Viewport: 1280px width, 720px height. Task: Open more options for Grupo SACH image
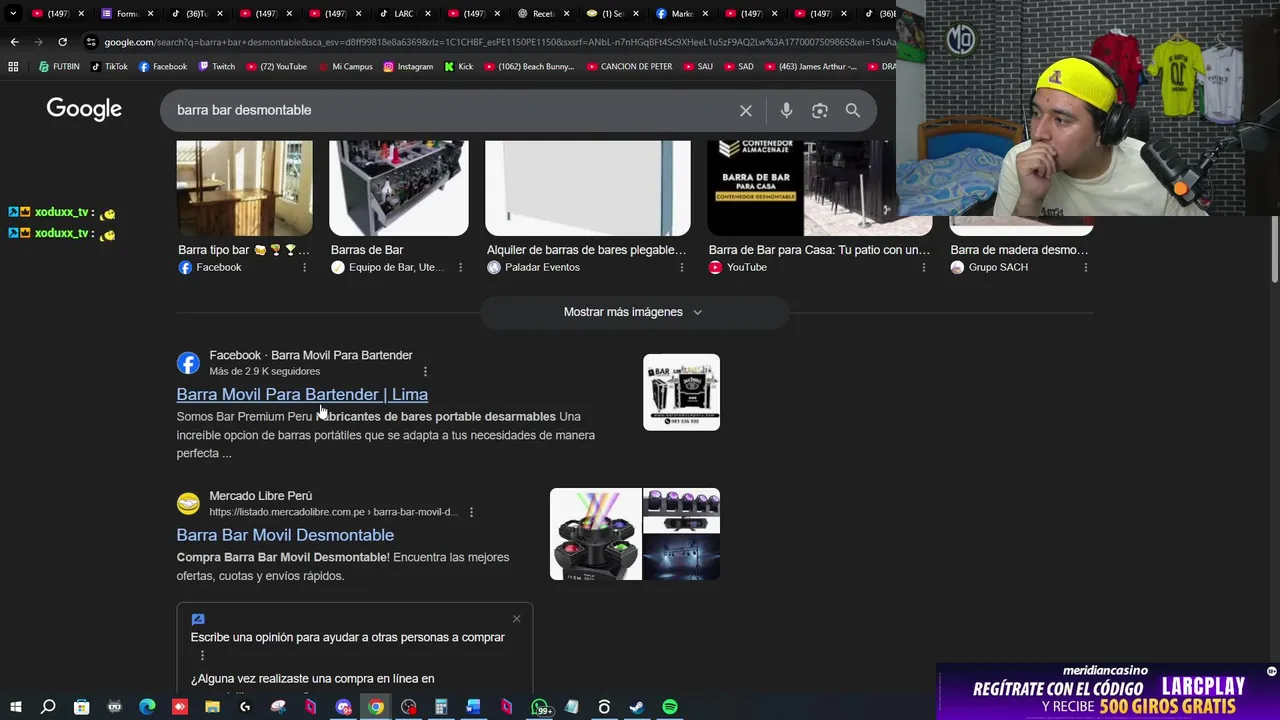tap(1085, 267)
